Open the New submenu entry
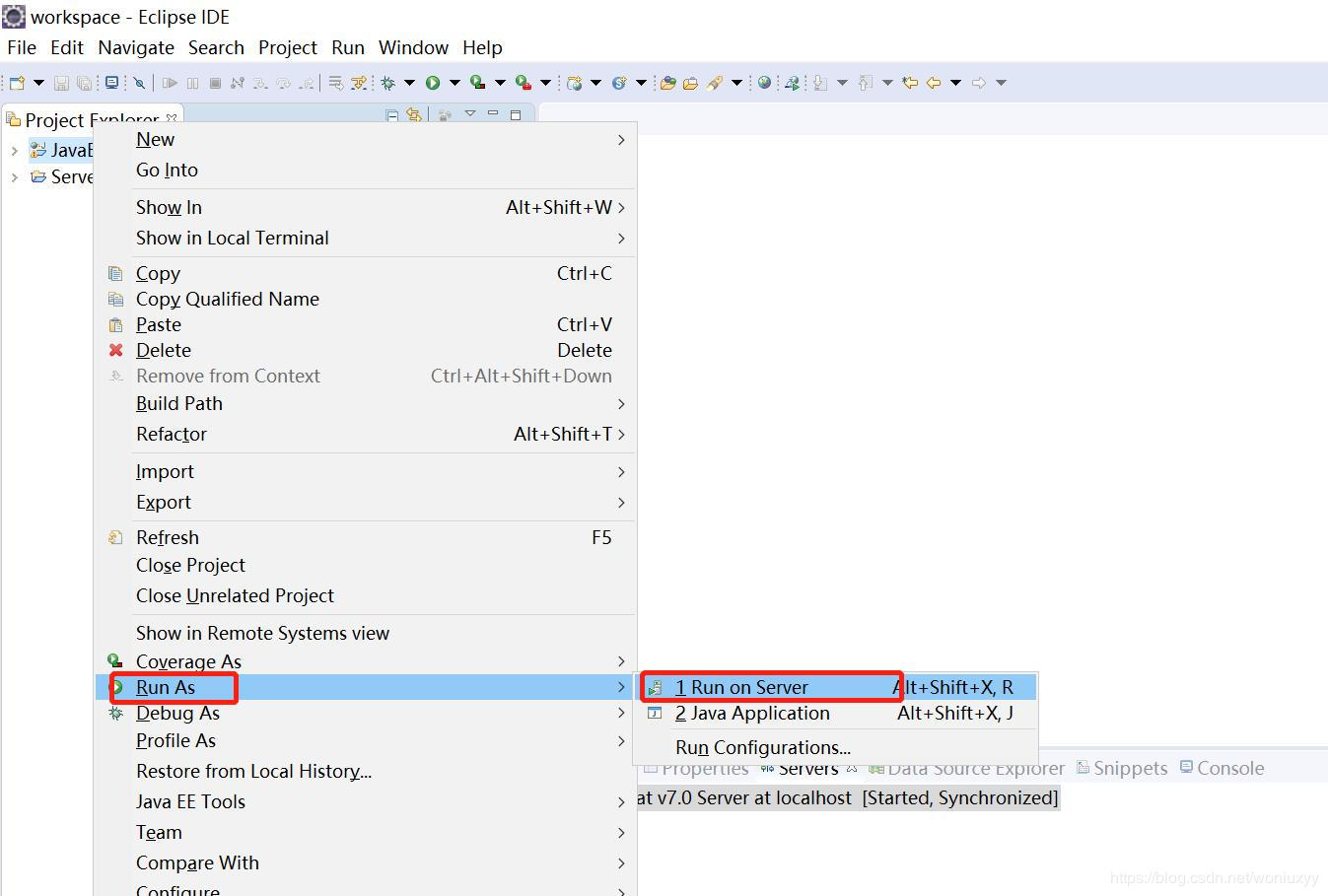 click(366, 140)
